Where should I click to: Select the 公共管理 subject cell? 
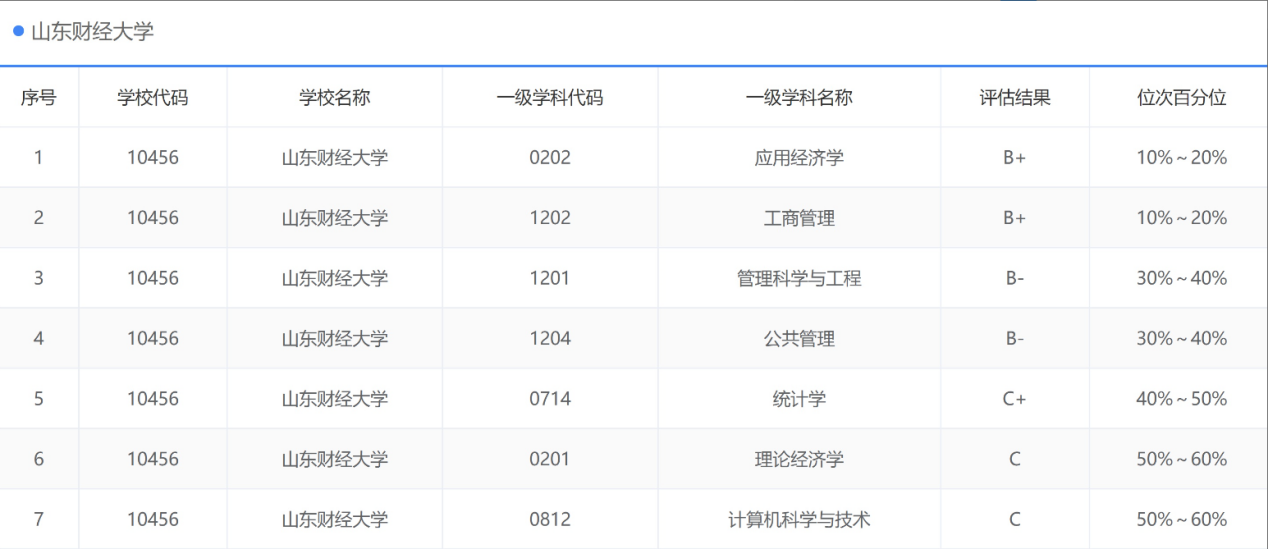click(x=799, y=338)
